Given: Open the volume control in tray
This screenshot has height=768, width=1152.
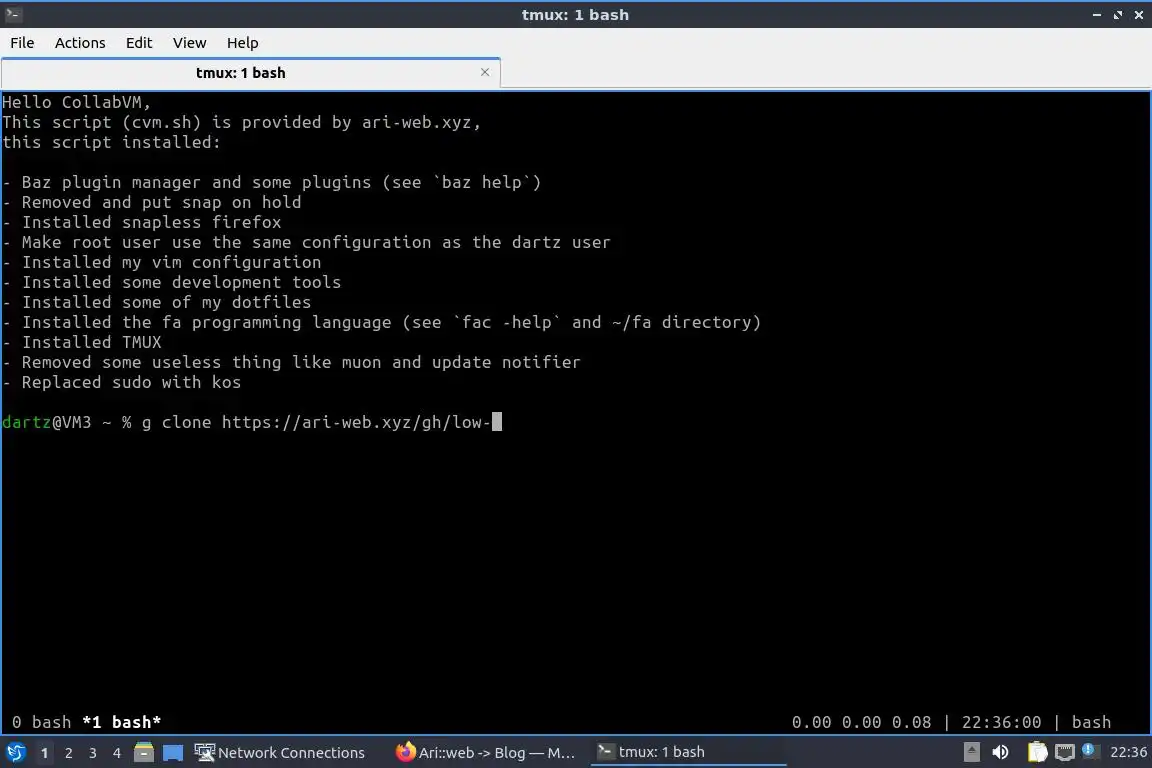Looking at the screenshot, I should [x=1000, y=752].
